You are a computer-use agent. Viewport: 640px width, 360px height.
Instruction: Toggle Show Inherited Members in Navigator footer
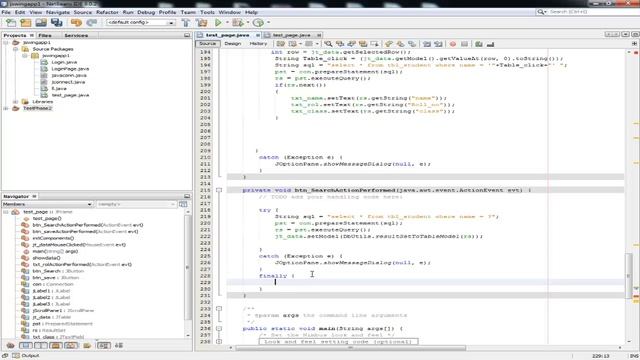coord(11,346)
